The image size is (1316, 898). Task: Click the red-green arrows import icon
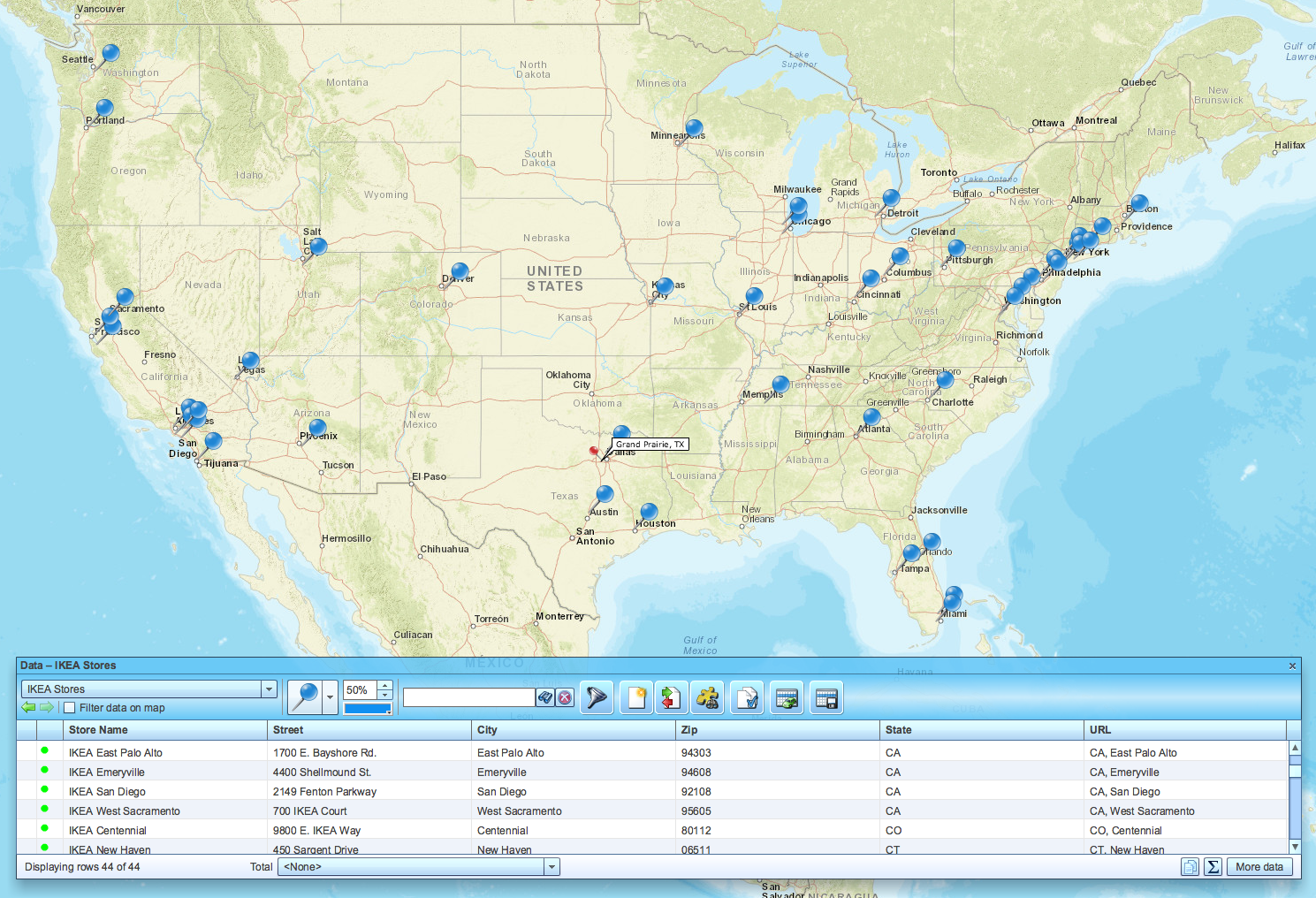point(671,698)
